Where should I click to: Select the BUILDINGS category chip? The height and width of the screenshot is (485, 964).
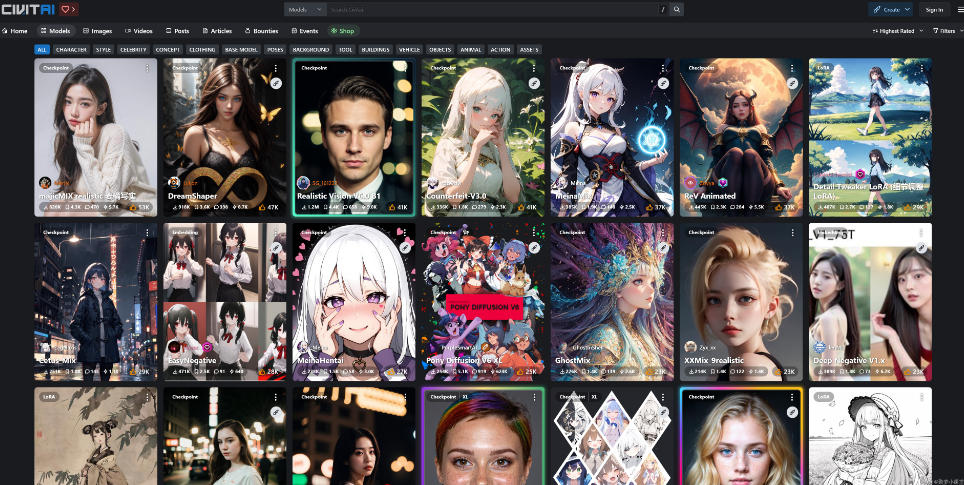pos(375,50)
